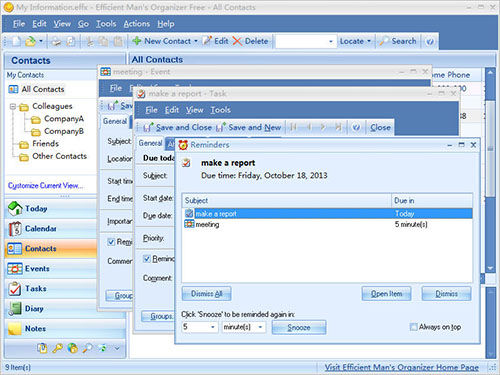
Task: Open the Actions menu in the main window
Action: point(137,24)
